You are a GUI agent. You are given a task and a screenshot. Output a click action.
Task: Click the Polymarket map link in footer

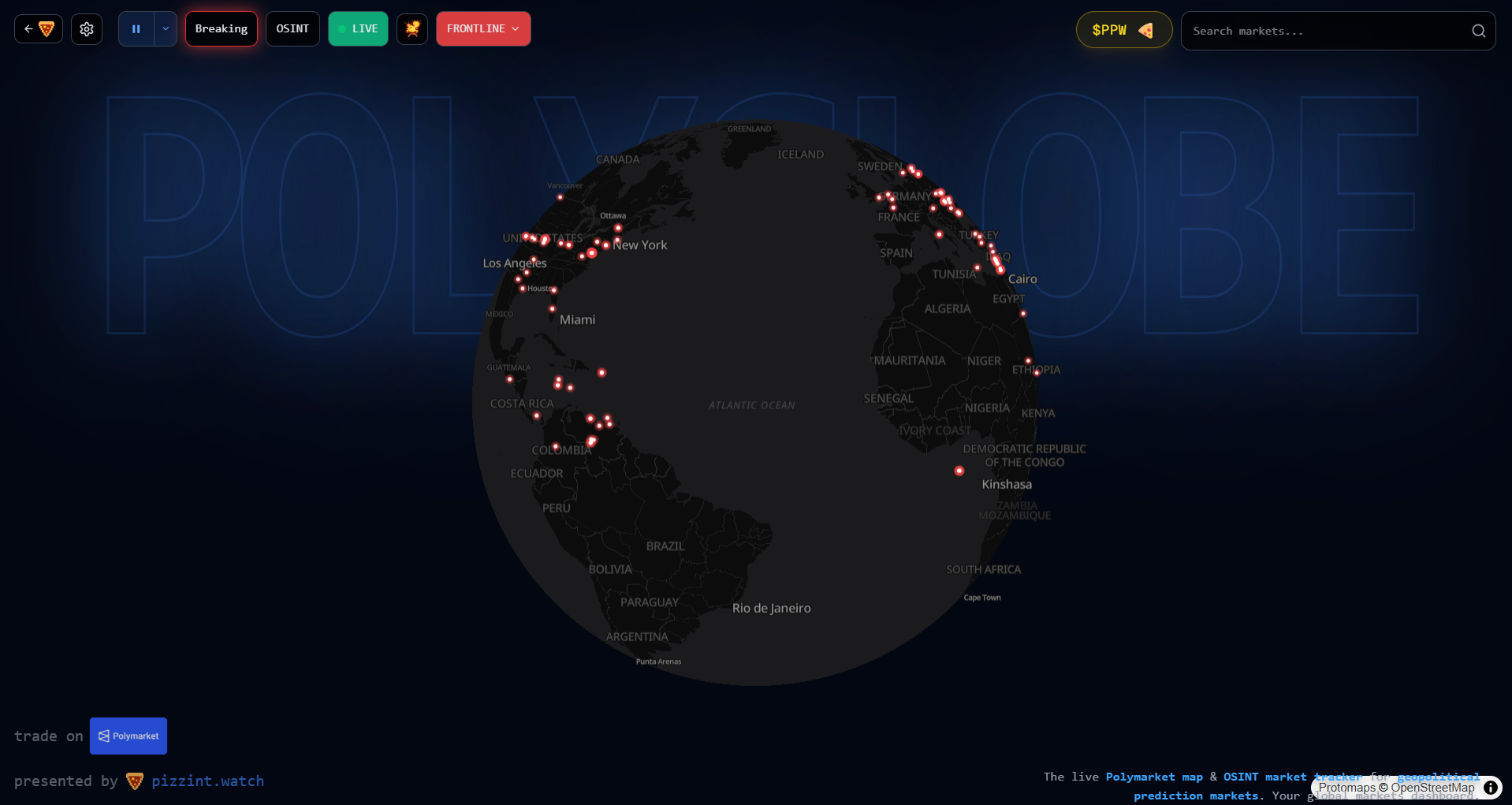click(x=1154, y=777)
